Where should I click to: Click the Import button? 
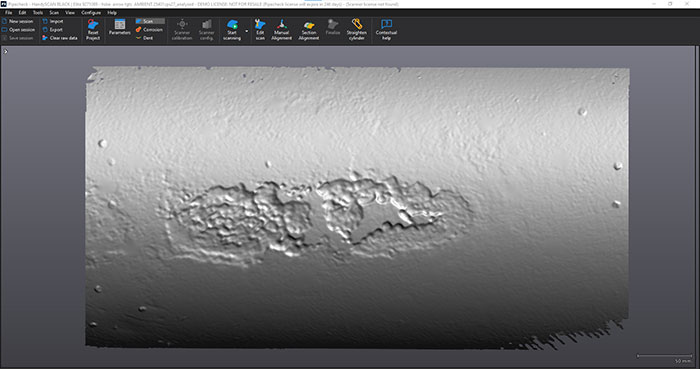coord(53,21)
